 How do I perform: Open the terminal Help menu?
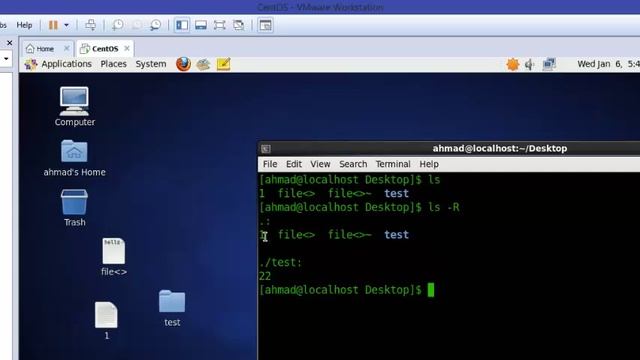[429, 164]
